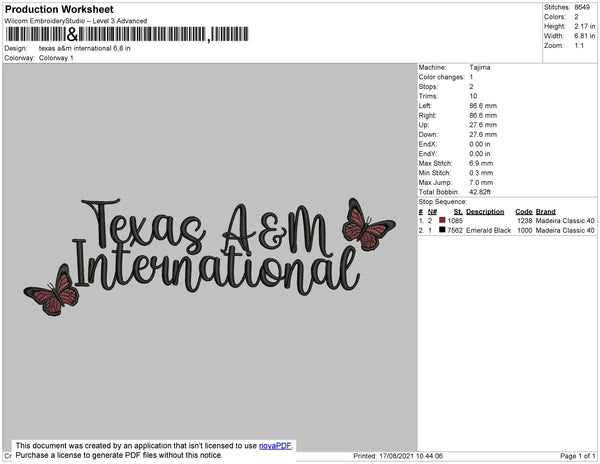The height and width of the screenshot is (464, 600).
Task: Click the Height value '2.17 in'
Action: tap(585, 26)
